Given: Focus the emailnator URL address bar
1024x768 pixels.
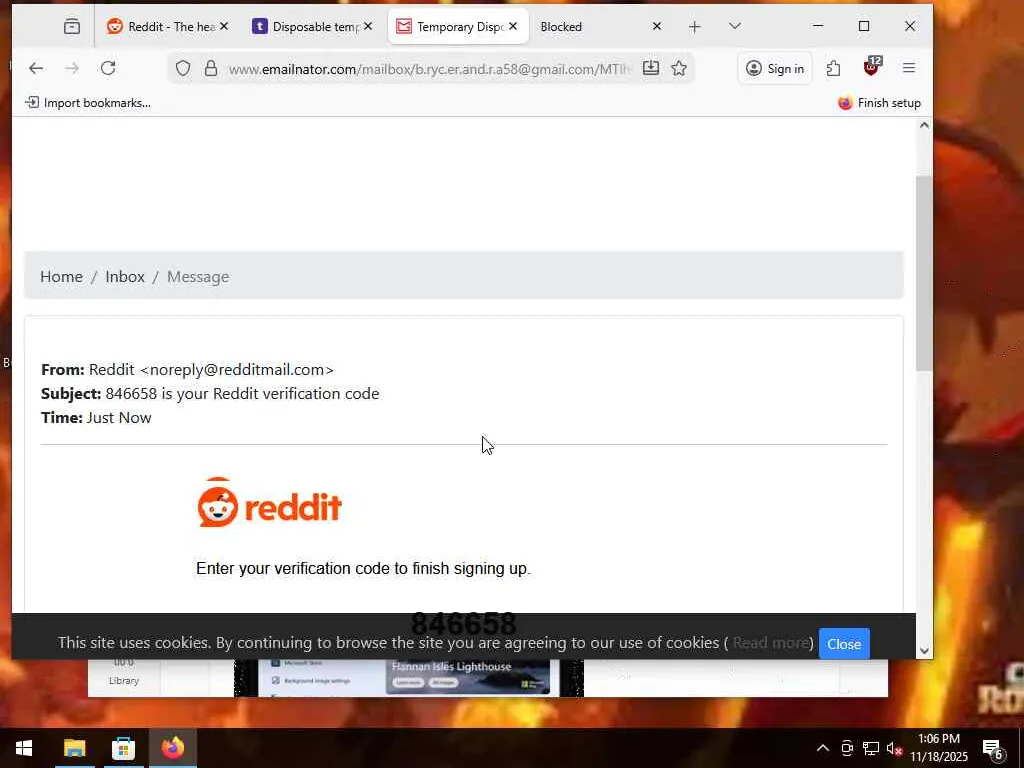Looking at the screenshot, I should click(x=430, y=69).
